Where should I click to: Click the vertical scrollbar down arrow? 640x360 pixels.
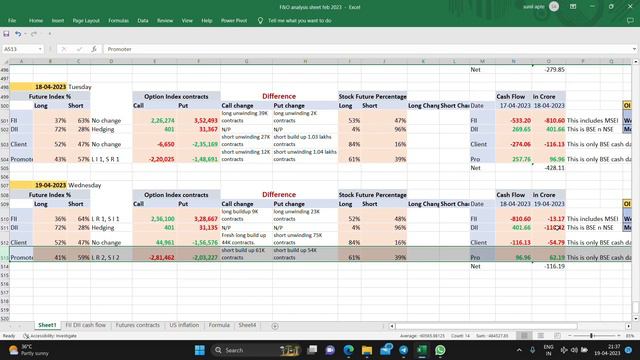(x=636, y=318)
